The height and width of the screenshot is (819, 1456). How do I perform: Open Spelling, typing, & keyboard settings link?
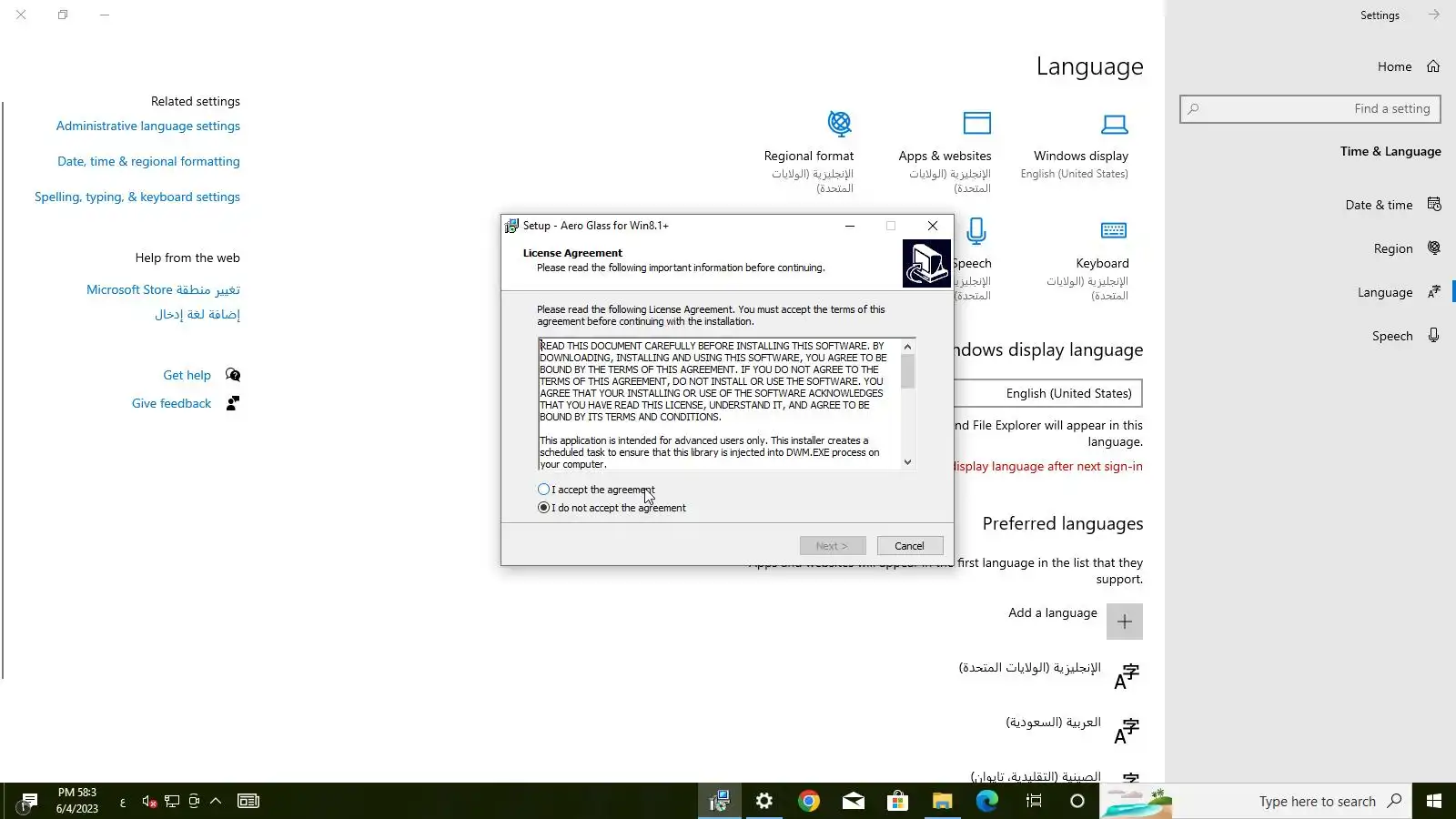tap(137, 197)
